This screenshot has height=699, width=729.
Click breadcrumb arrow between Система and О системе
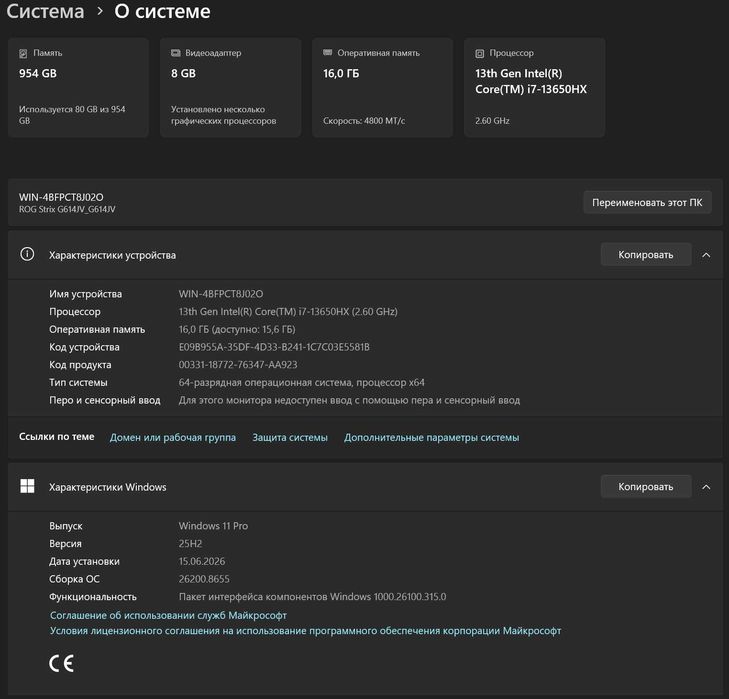(x=99, y=11)
